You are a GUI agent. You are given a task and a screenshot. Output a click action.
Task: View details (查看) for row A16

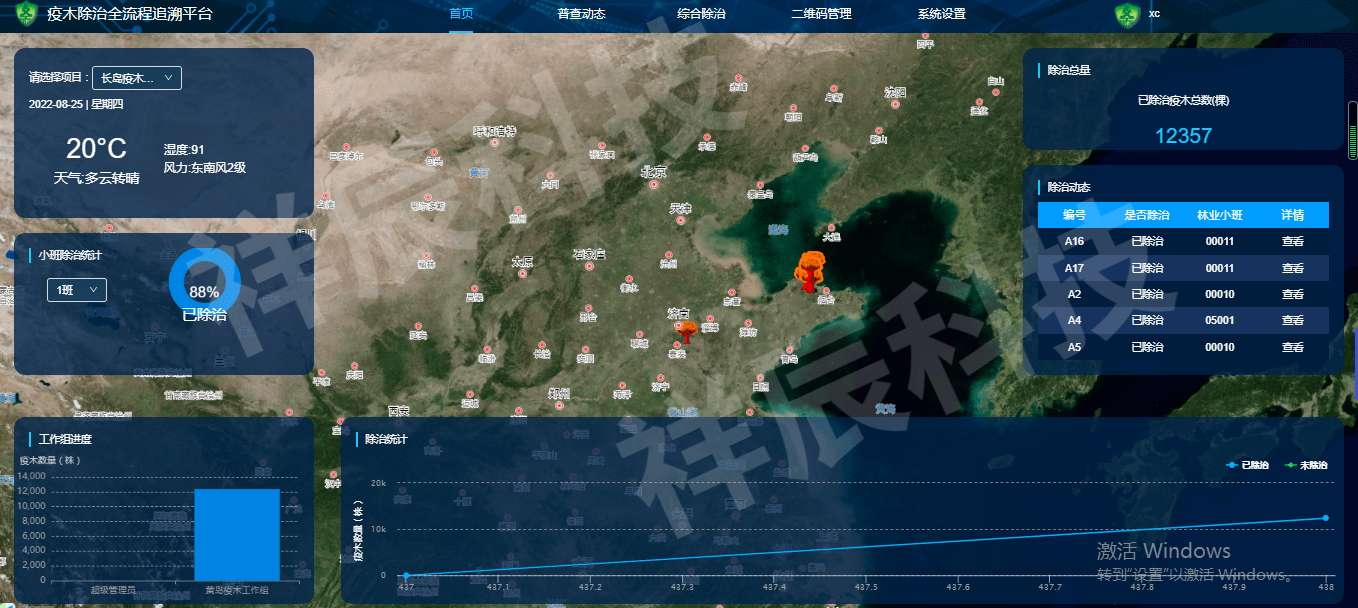1292,241
